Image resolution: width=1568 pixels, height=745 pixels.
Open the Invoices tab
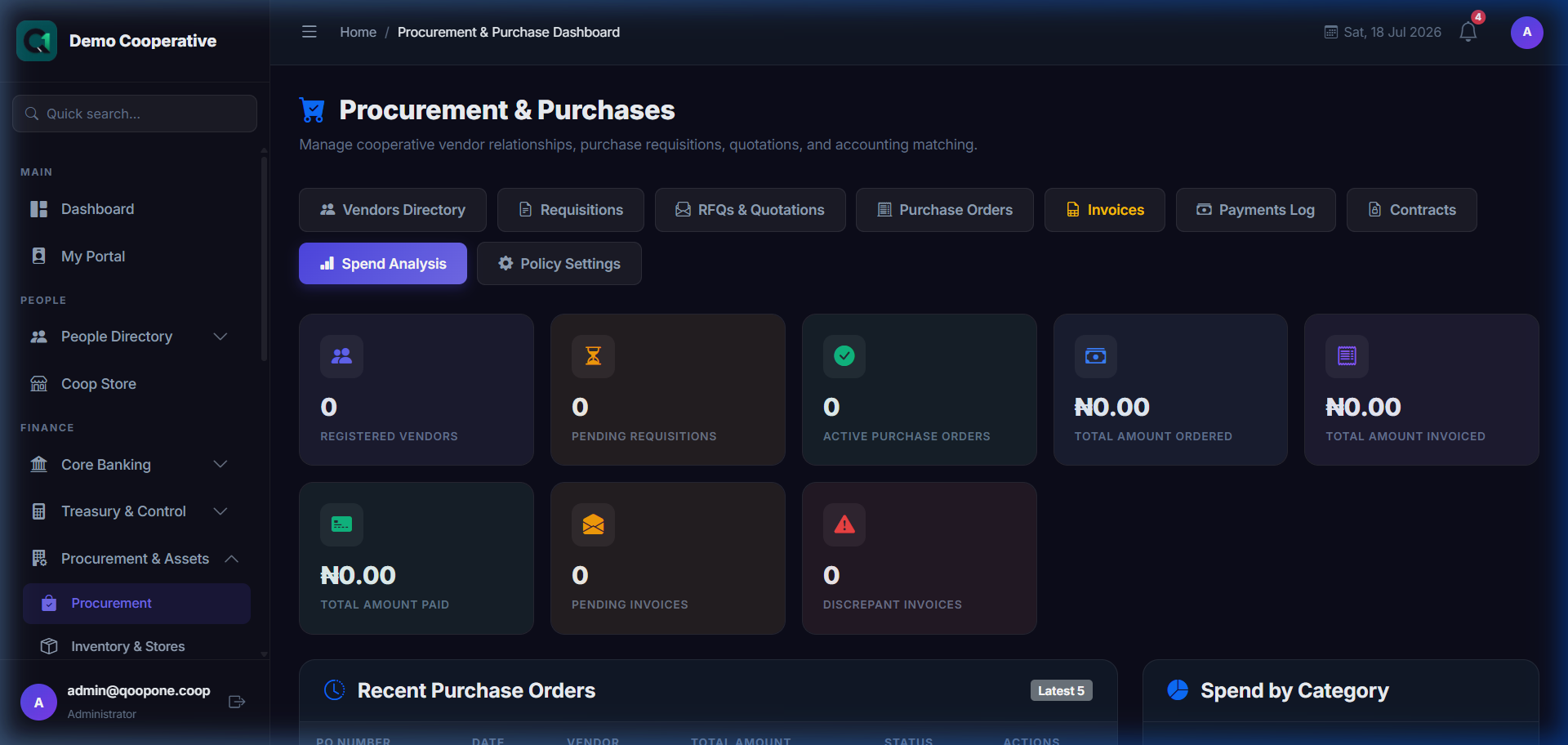tap(1105, 210)
